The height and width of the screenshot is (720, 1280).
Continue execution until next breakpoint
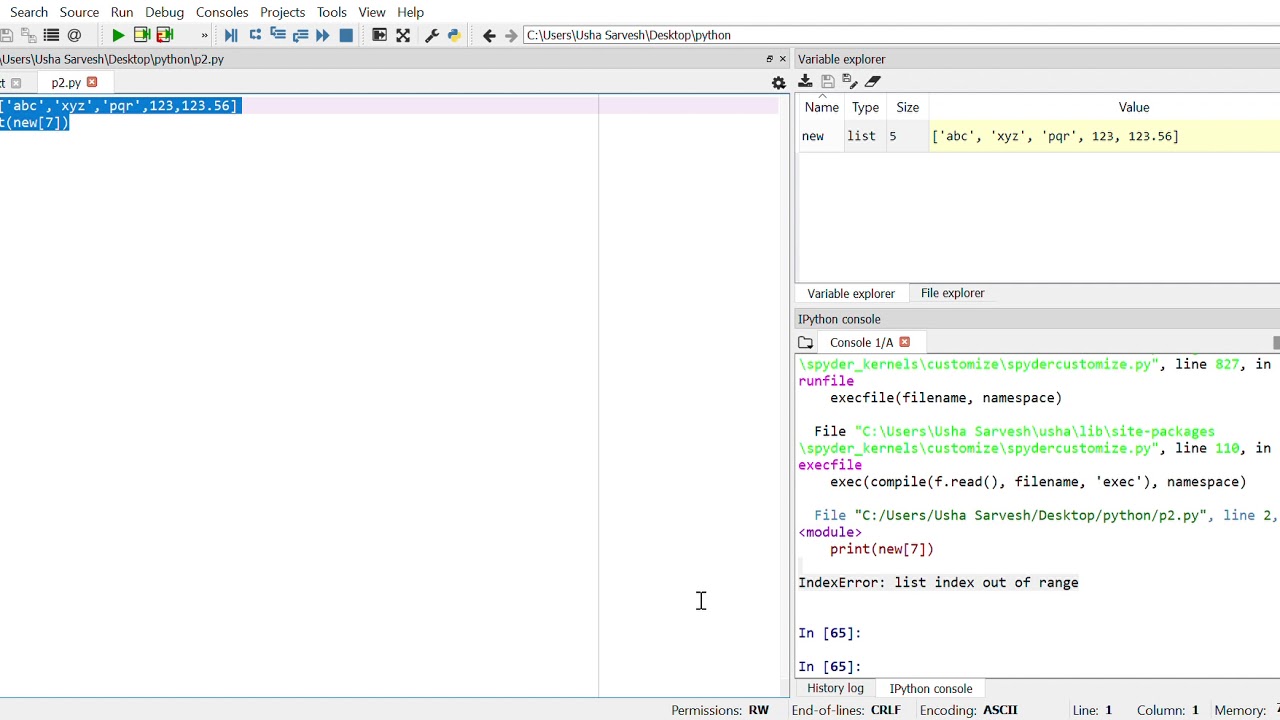tap(323, 35)
